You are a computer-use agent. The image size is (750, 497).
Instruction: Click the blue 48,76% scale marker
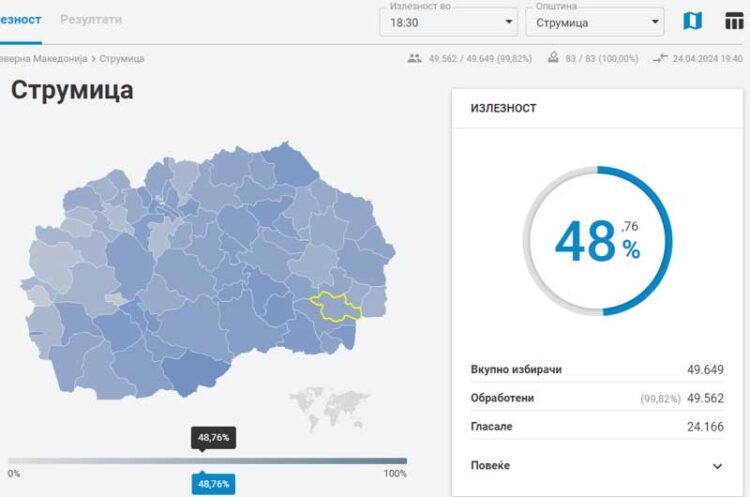[x=213, y=484]
